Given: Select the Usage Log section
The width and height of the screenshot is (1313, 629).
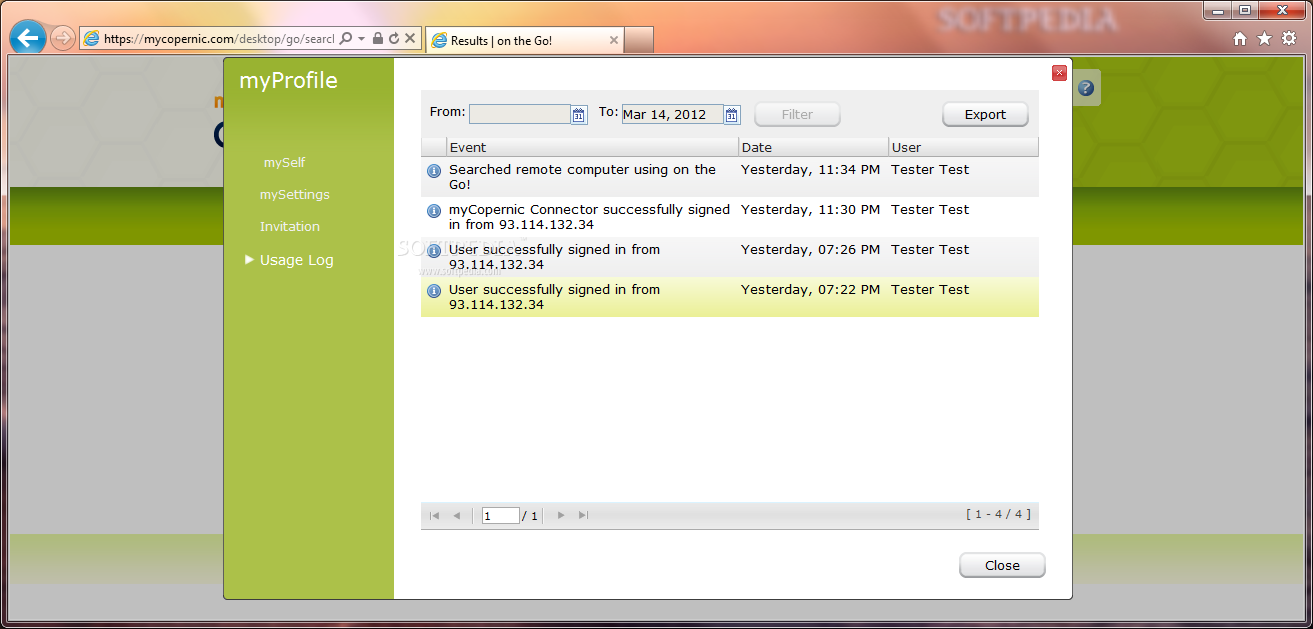Looking at the screenshot, I should click(296, 260).
